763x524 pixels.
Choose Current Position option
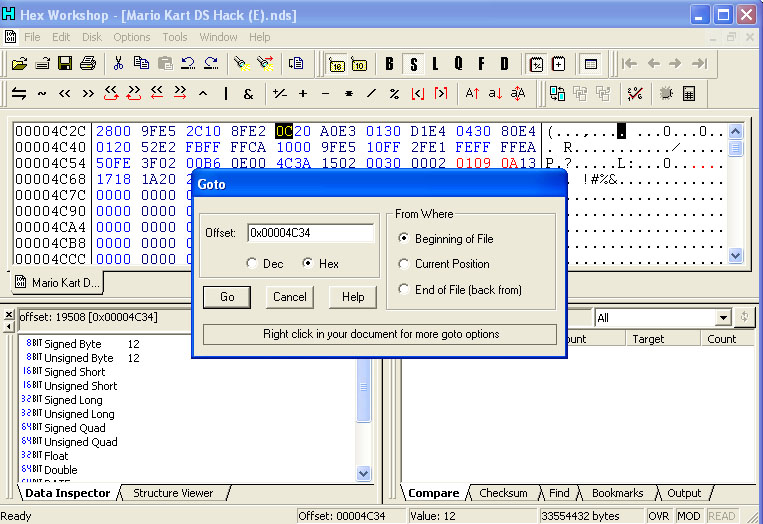[x=403, y=264]
